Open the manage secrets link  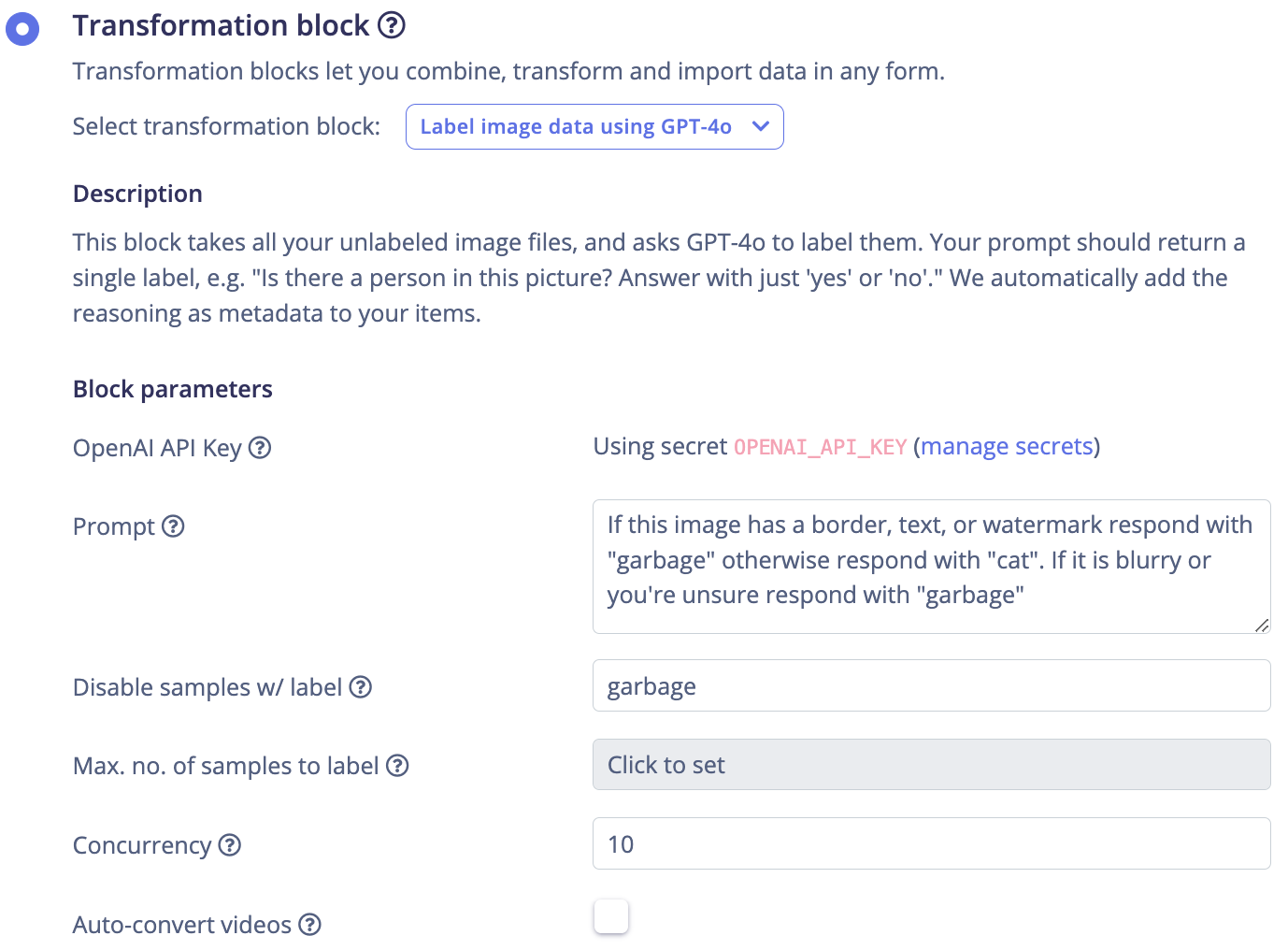(x=1007, y=447)
